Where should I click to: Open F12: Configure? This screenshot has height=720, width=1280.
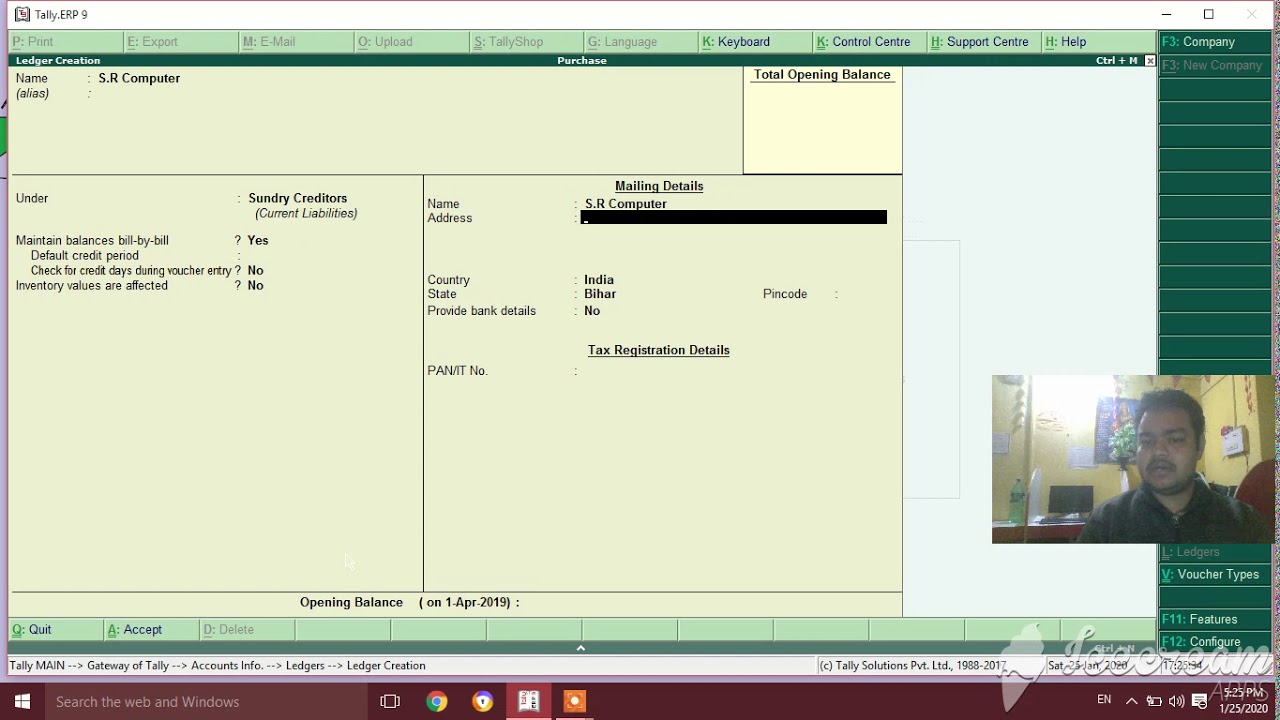click(1214, 641)
